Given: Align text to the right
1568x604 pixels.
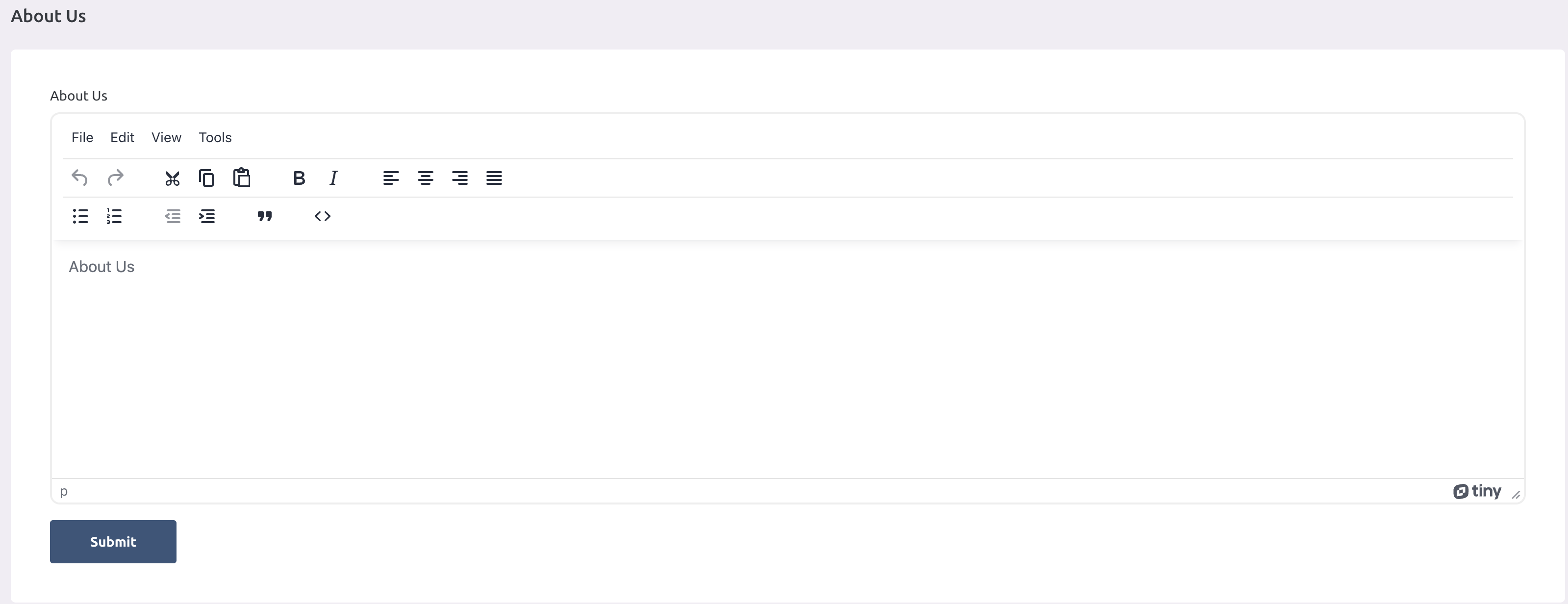Looking at the screenshot, I should [459, 178].
